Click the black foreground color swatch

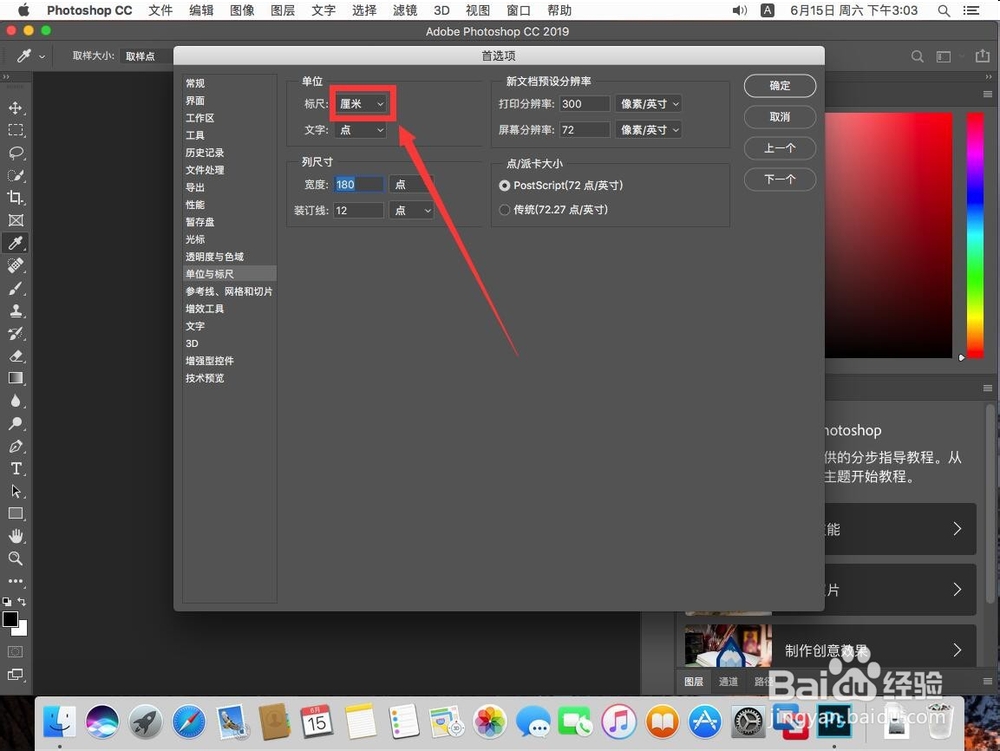(10, 620)
